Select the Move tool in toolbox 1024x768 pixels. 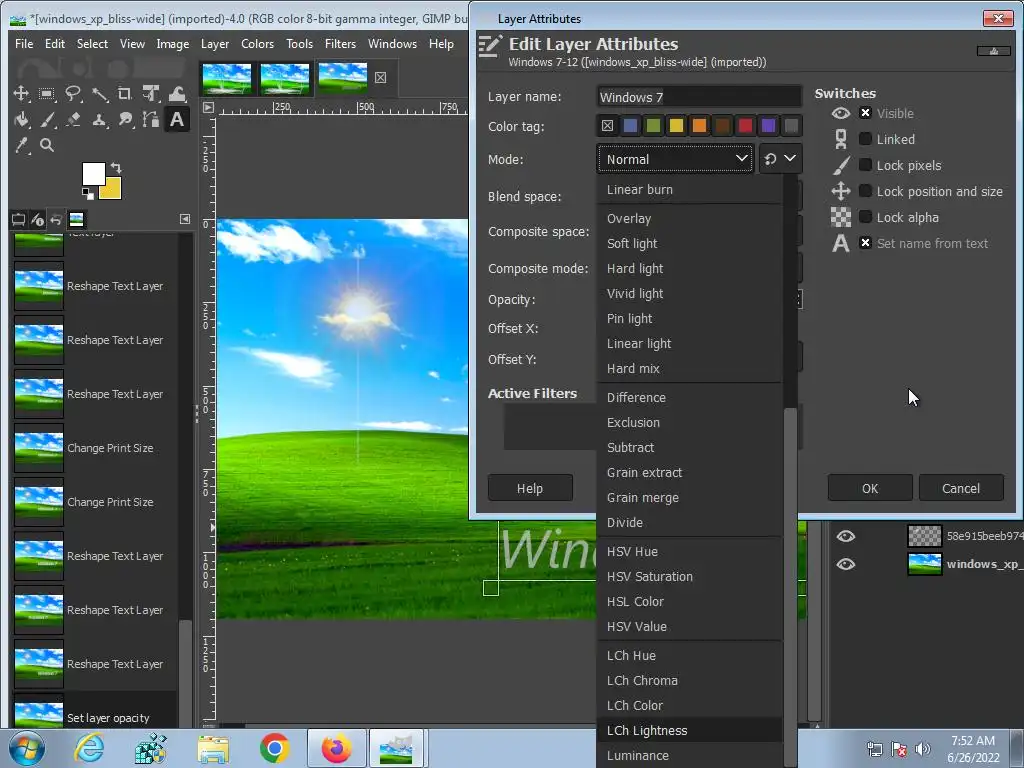21,93
